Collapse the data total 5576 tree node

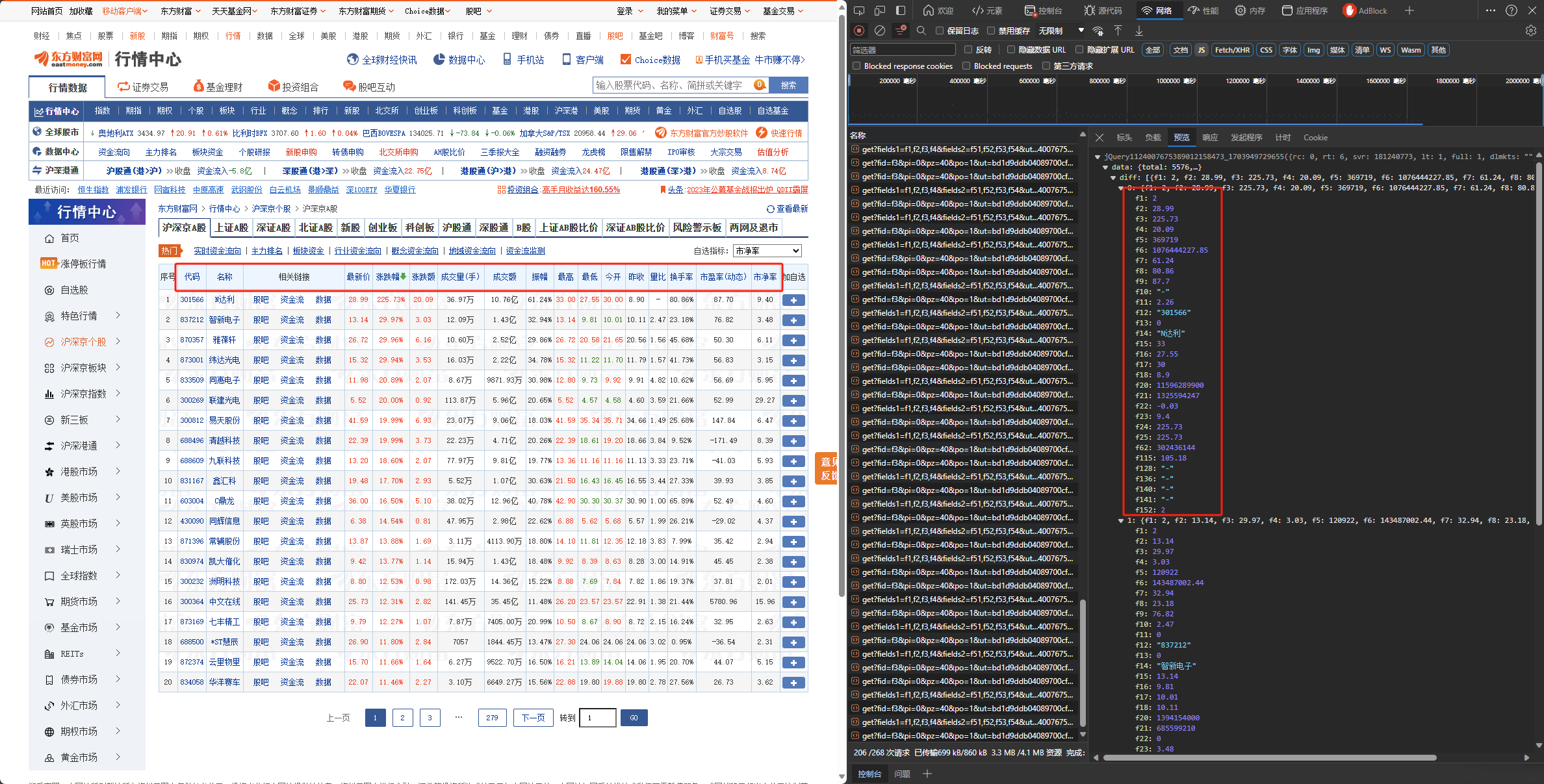[x=1105, y=167]
